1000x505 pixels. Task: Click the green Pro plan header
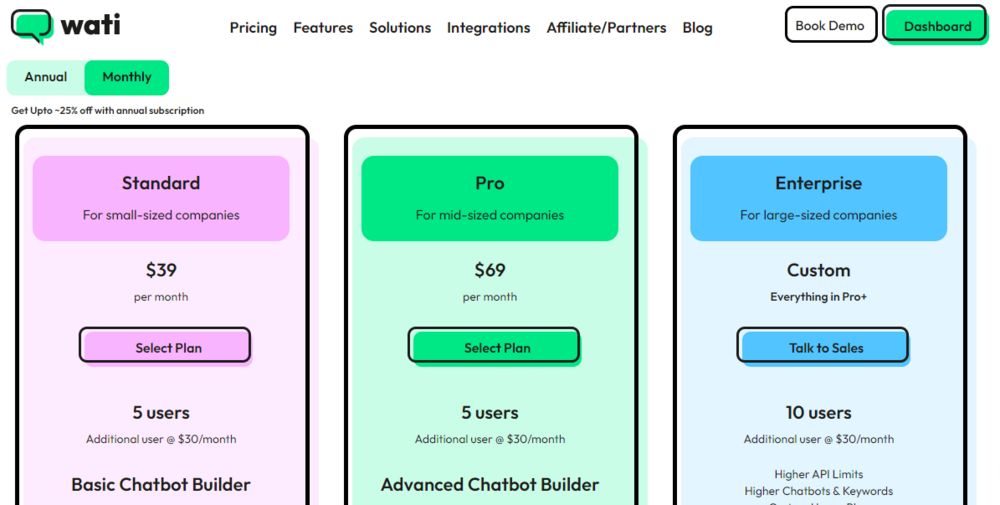pyautogui.click(x=490, y=198)
